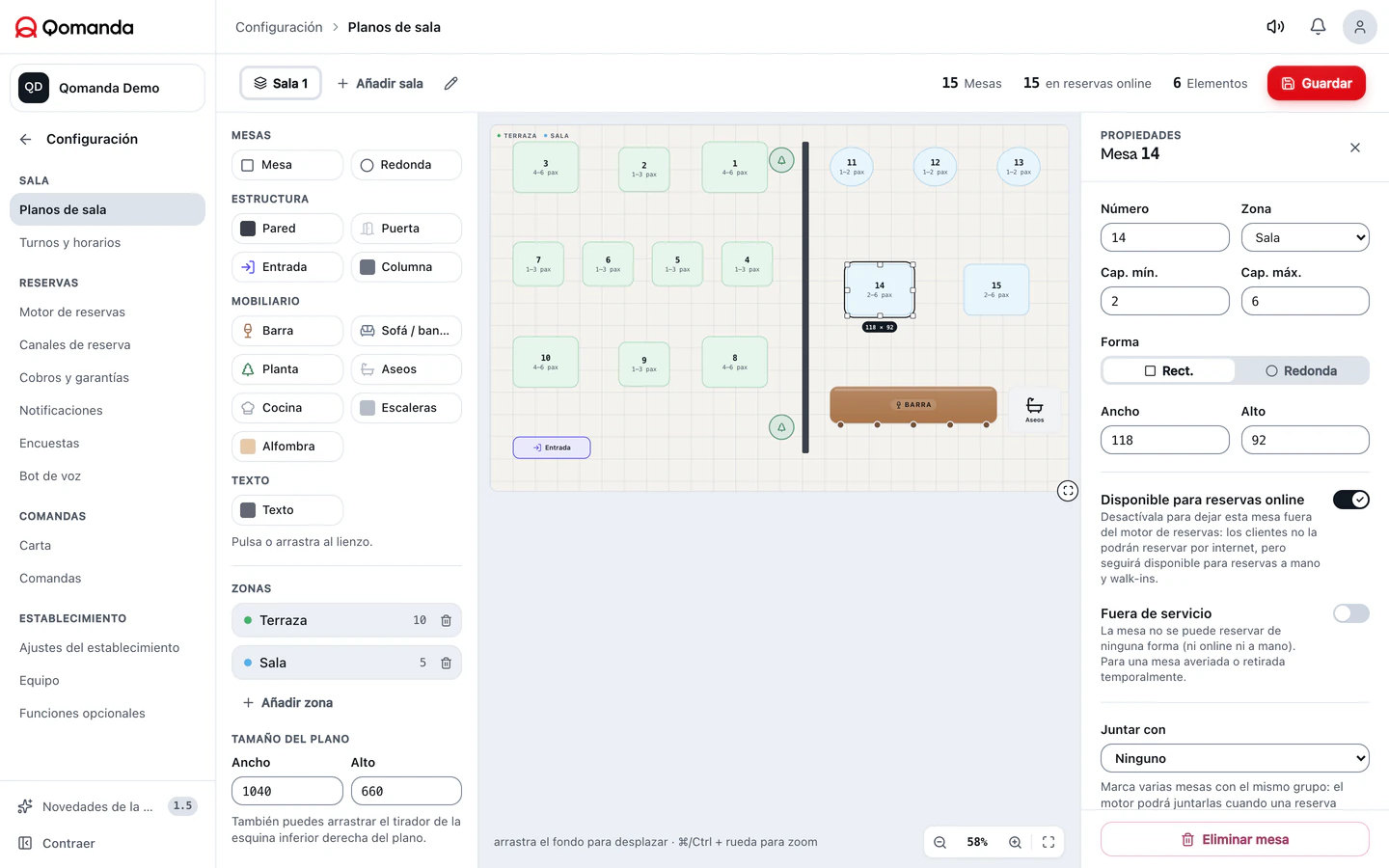Open the Juntar con dropdown
This screenshot has width=1389, height=868.
[x=1235, y=758]
